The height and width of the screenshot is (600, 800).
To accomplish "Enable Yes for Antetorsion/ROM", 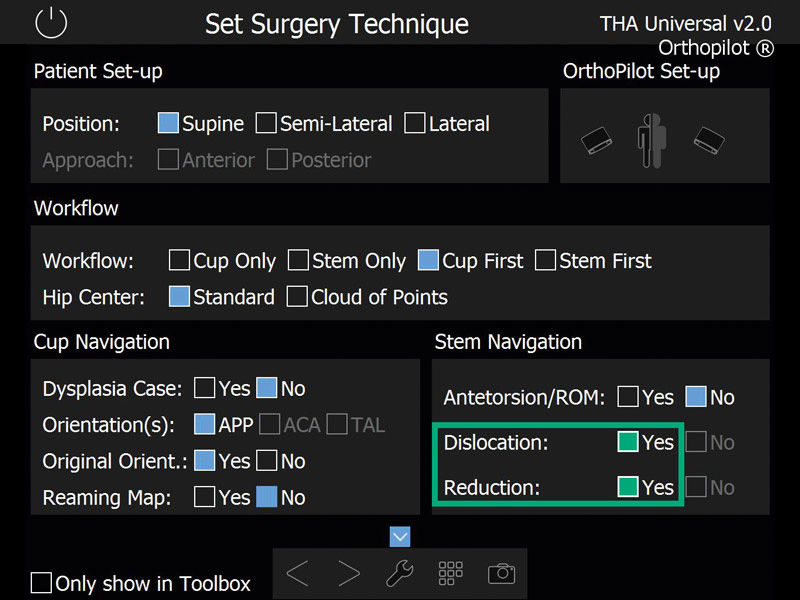I will coord(628,397).
